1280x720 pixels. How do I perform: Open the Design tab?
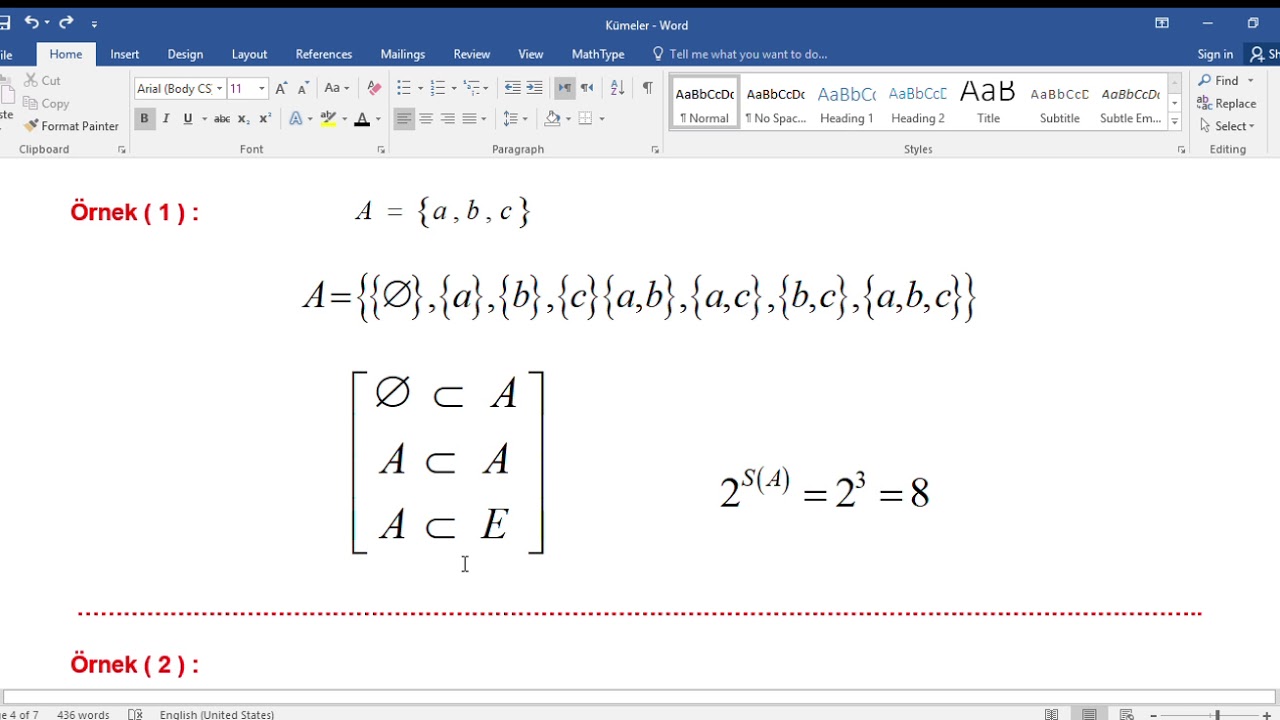[185, 54]
